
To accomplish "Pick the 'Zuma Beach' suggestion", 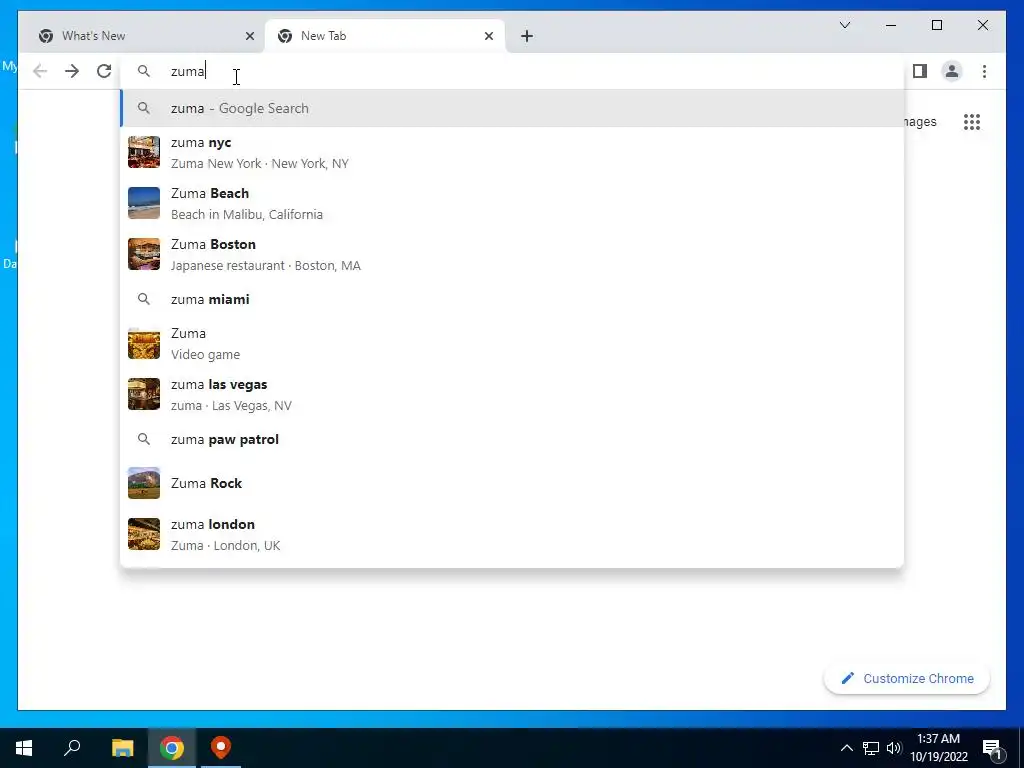I will [512, 203].
